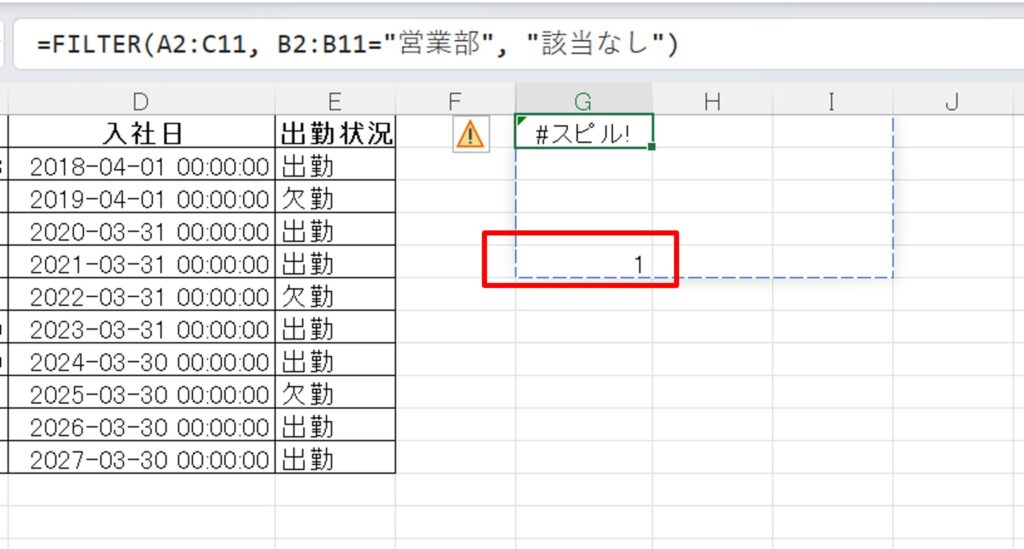Image resolution: width=1024 pixels, height=549 pixels.
Task: Select cell with date 2026-03-30 00:00:00
Action: pyautogui.click(x=141, y=426)
